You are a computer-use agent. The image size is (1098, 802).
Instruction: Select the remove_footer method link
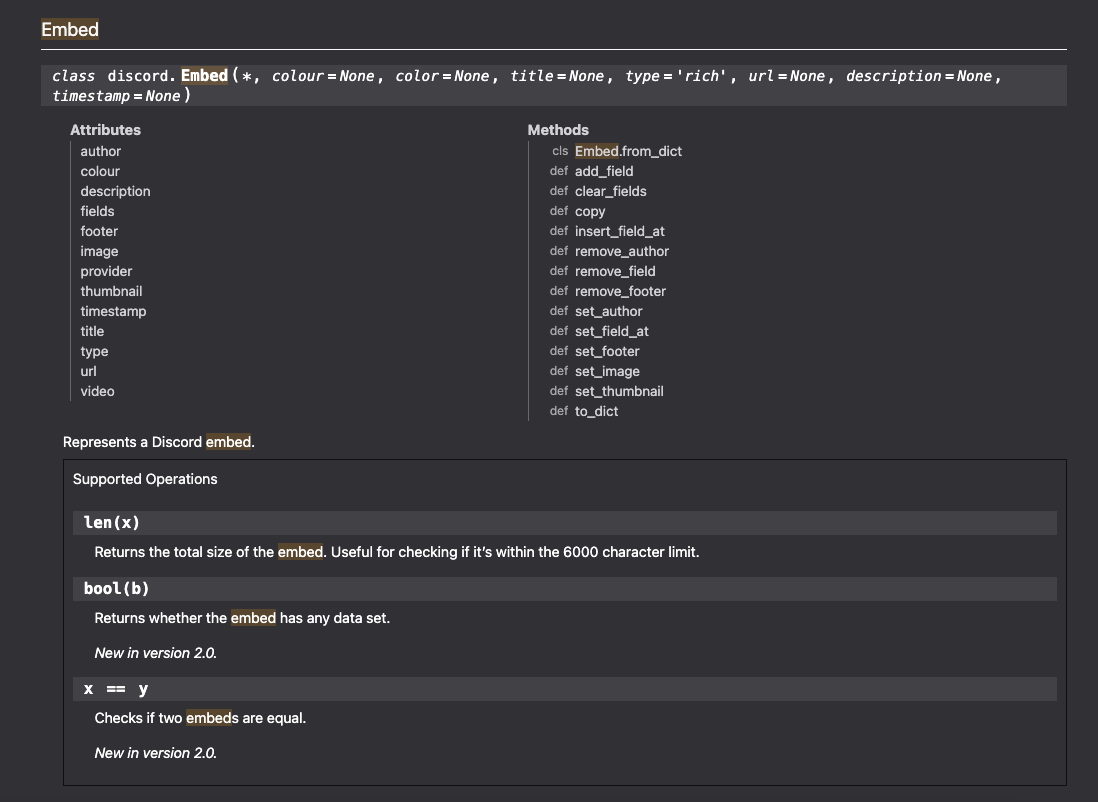(620, 291)
